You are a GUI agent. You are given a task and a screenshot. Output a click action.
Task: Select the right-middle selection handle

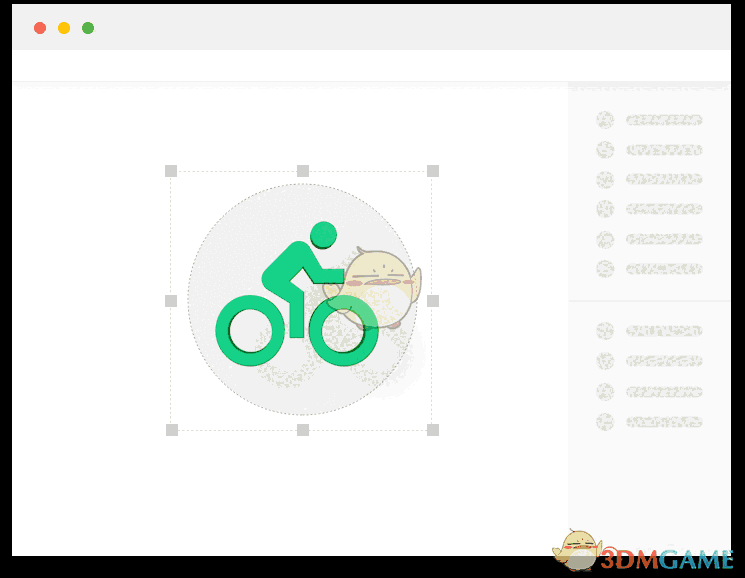(433, 301)
